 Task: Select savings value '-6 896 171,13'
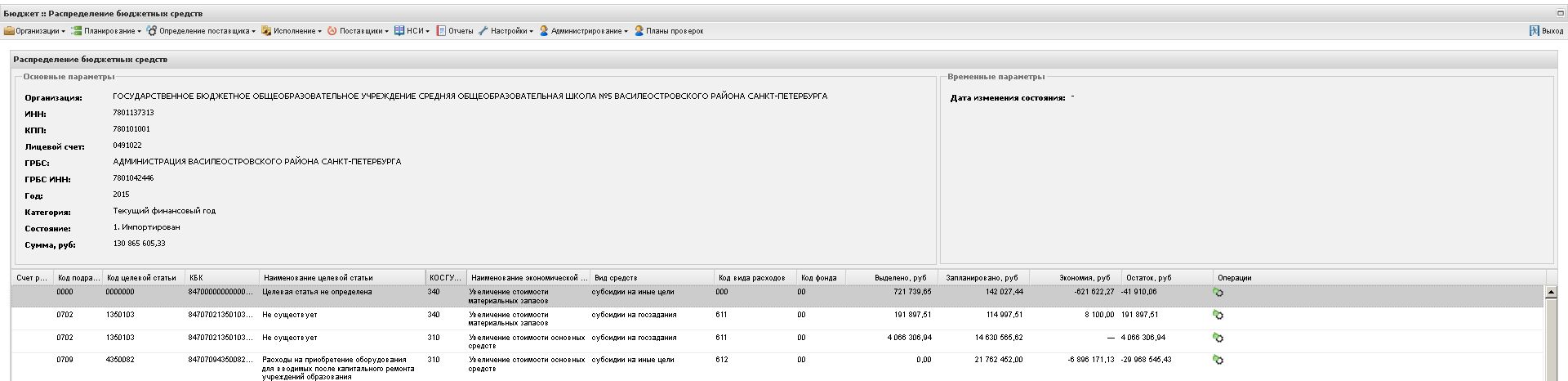pyautogui.click(x=1091, y=360)
